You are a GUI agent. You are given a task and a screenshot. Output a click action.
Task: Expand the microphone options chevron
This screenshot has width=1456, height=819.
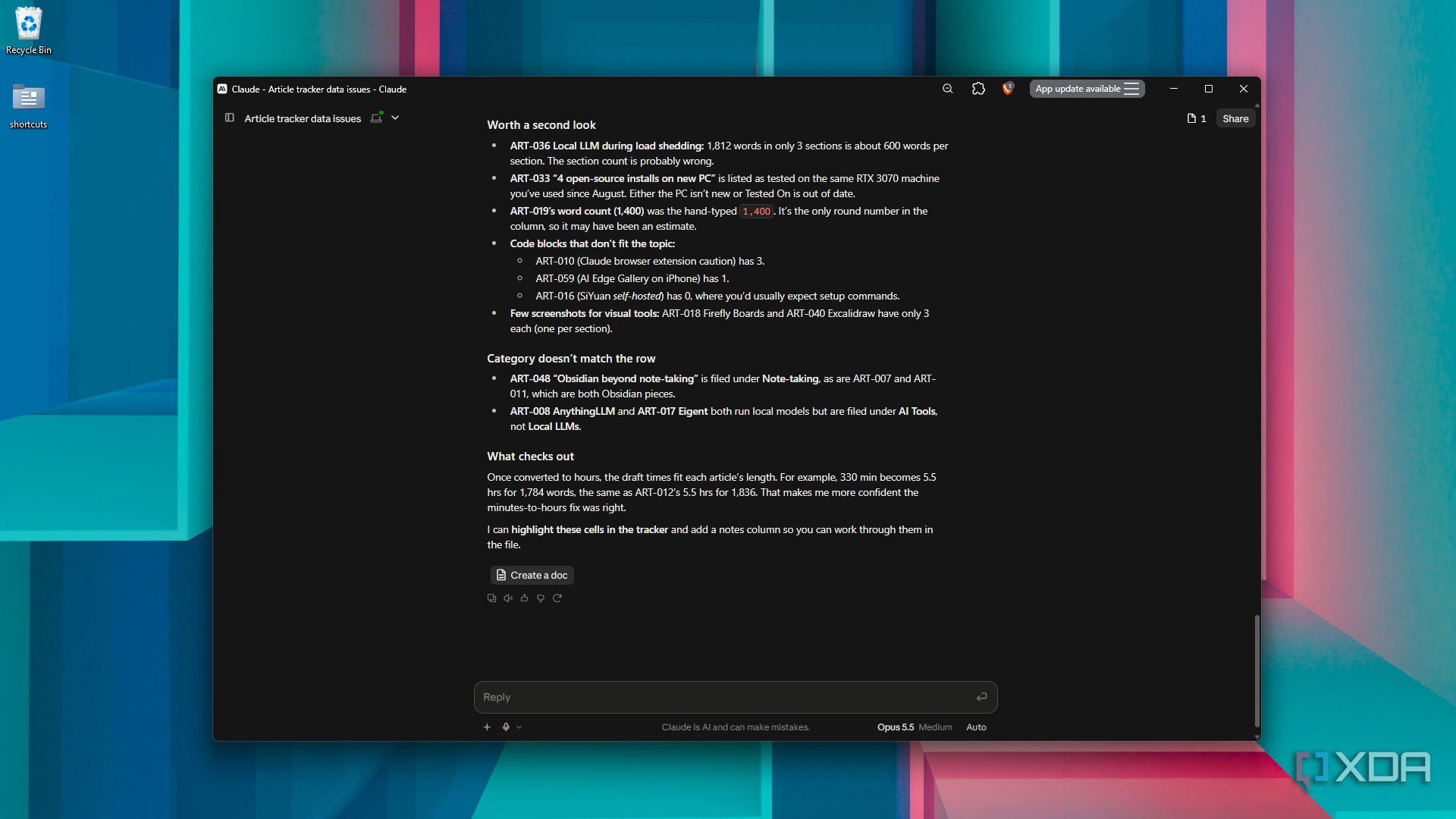(x=519, y=726)
